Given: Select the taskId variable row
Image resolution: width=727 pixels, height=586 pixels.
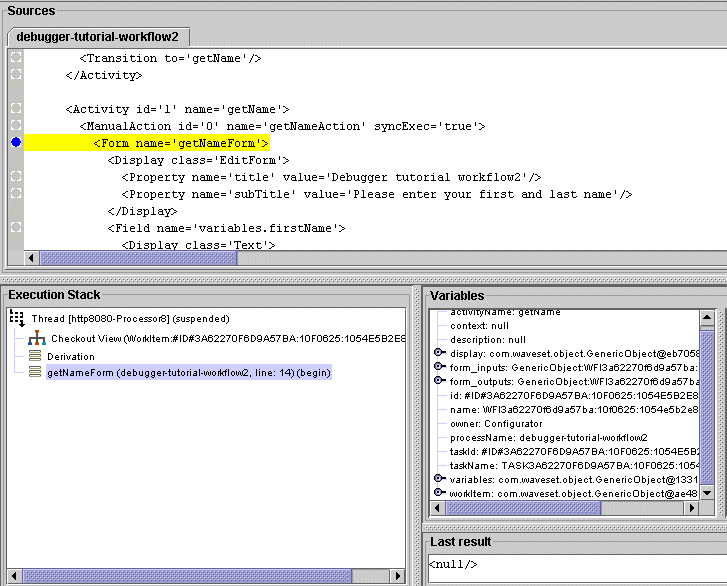Looking at the screenshot, I should point(574,452).
